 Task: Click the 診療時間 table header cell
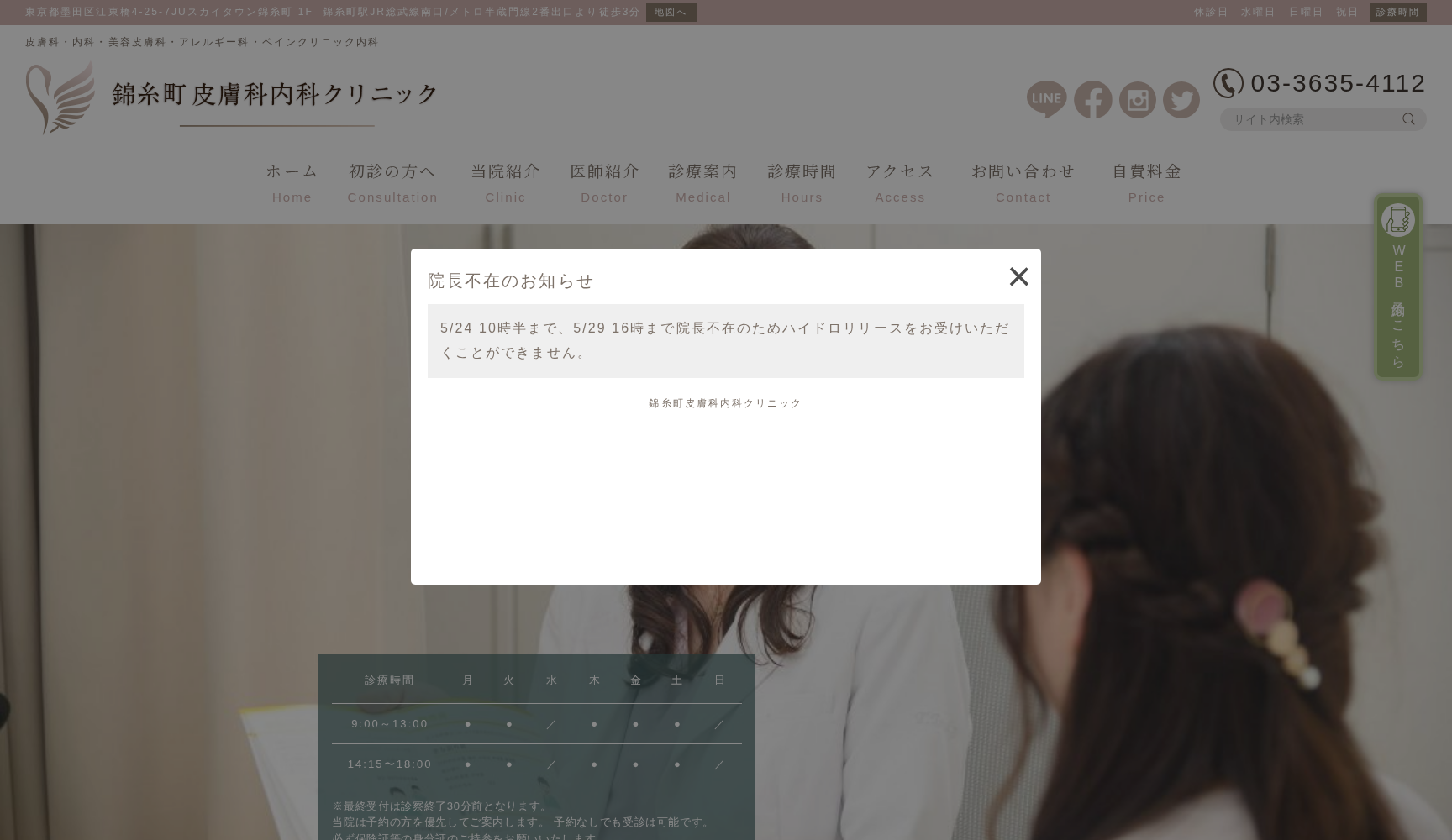[389, 680]
